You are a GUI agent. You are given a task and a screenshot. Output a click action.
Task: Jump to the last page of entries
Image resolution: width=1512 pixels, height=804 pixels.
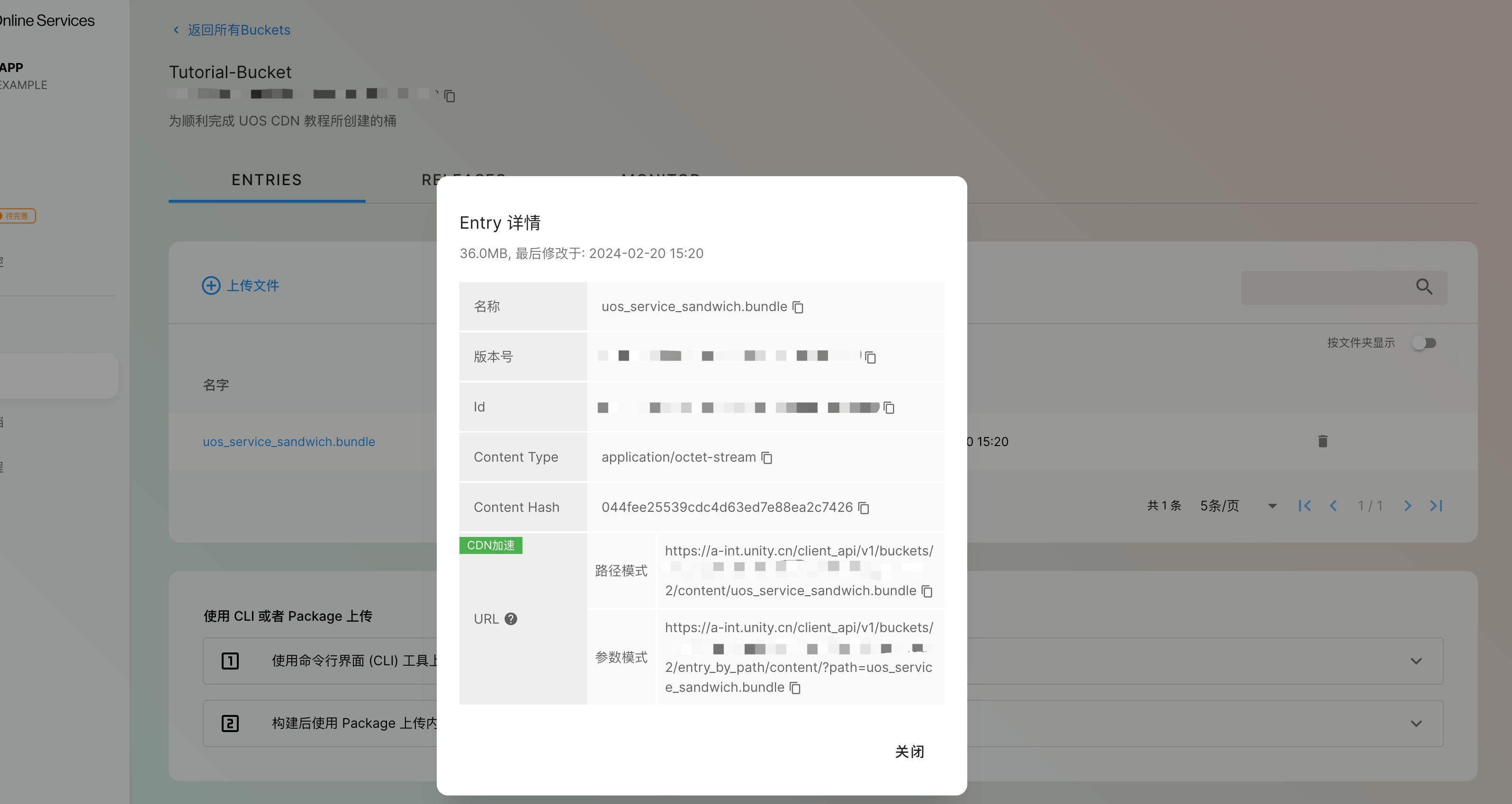(x=1436, y=506)
